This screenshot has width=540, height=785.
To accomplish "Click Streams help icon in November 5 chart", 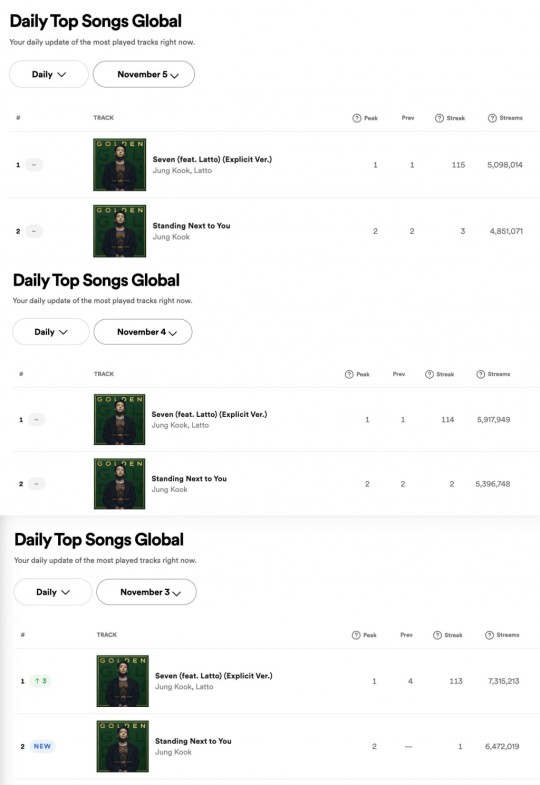I will [492, 118].
